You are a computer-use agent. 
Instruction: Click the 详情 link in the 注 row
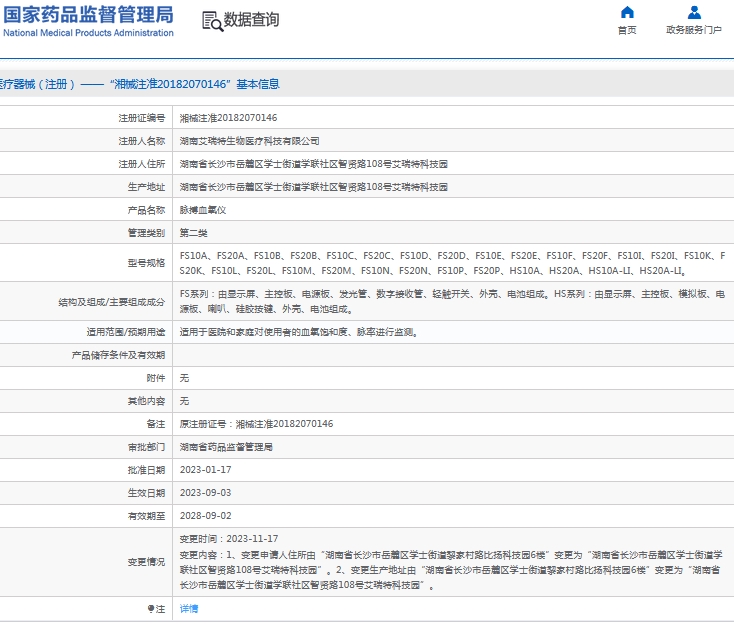189,609
